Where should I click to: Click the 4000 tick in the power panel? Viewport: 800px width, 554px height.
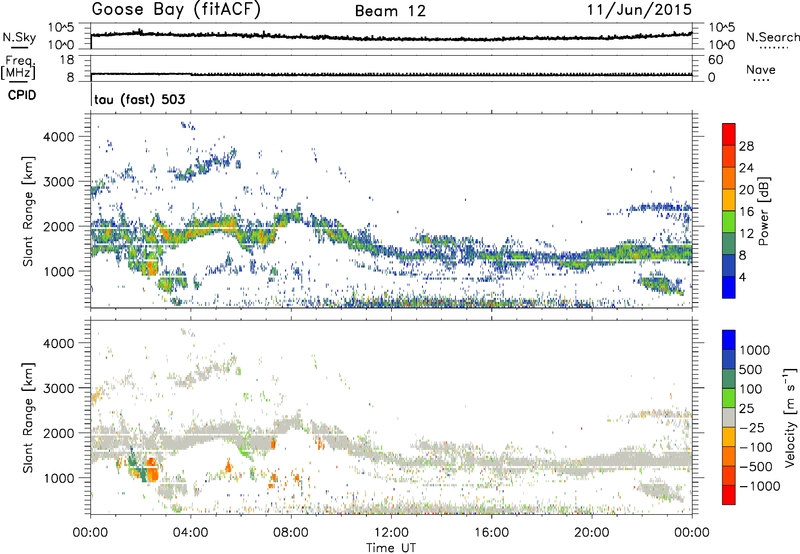[59, 137]
